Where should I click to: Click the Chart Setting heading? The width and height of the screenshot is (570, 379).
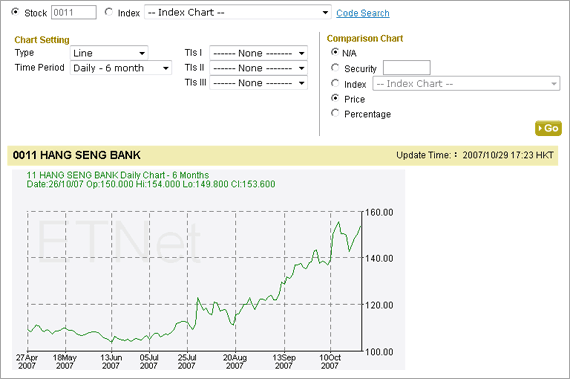[42, 40]
